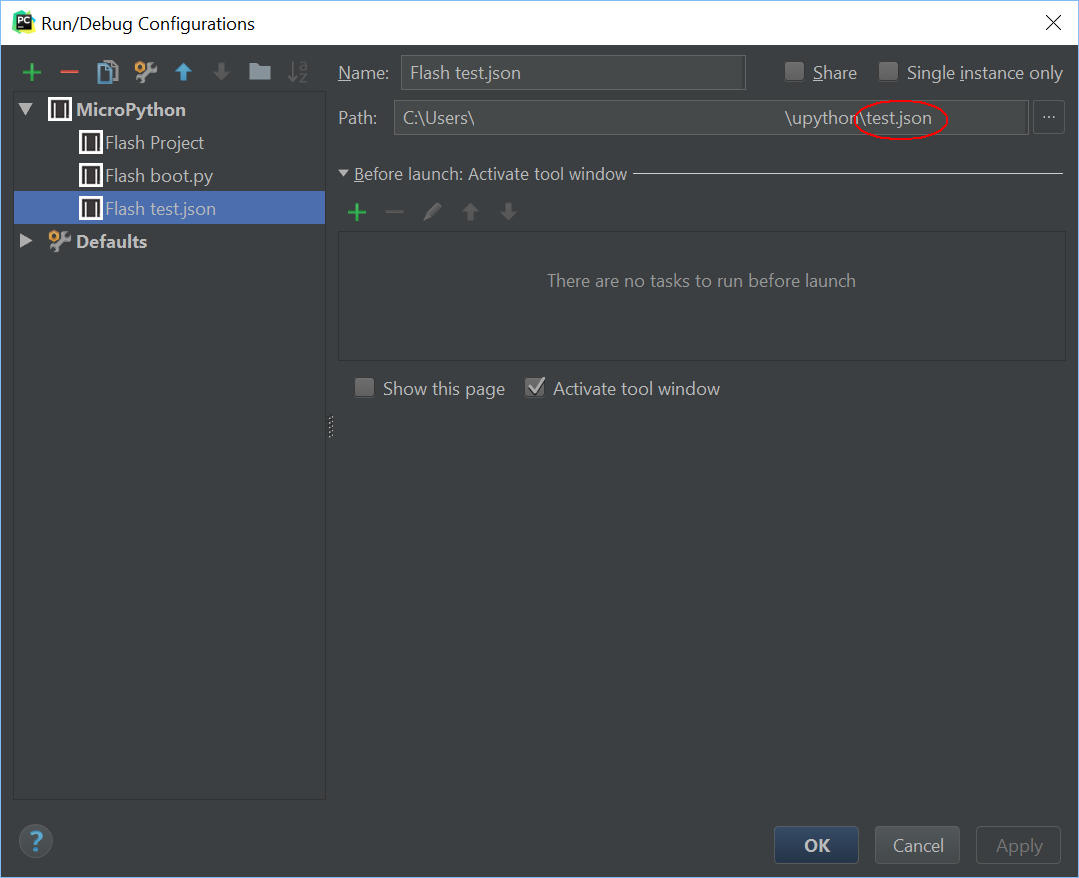Image resolution: width=1079 pixels, height=878 pixels.
Task: Click in the Name input field
Action: point(573,72)
